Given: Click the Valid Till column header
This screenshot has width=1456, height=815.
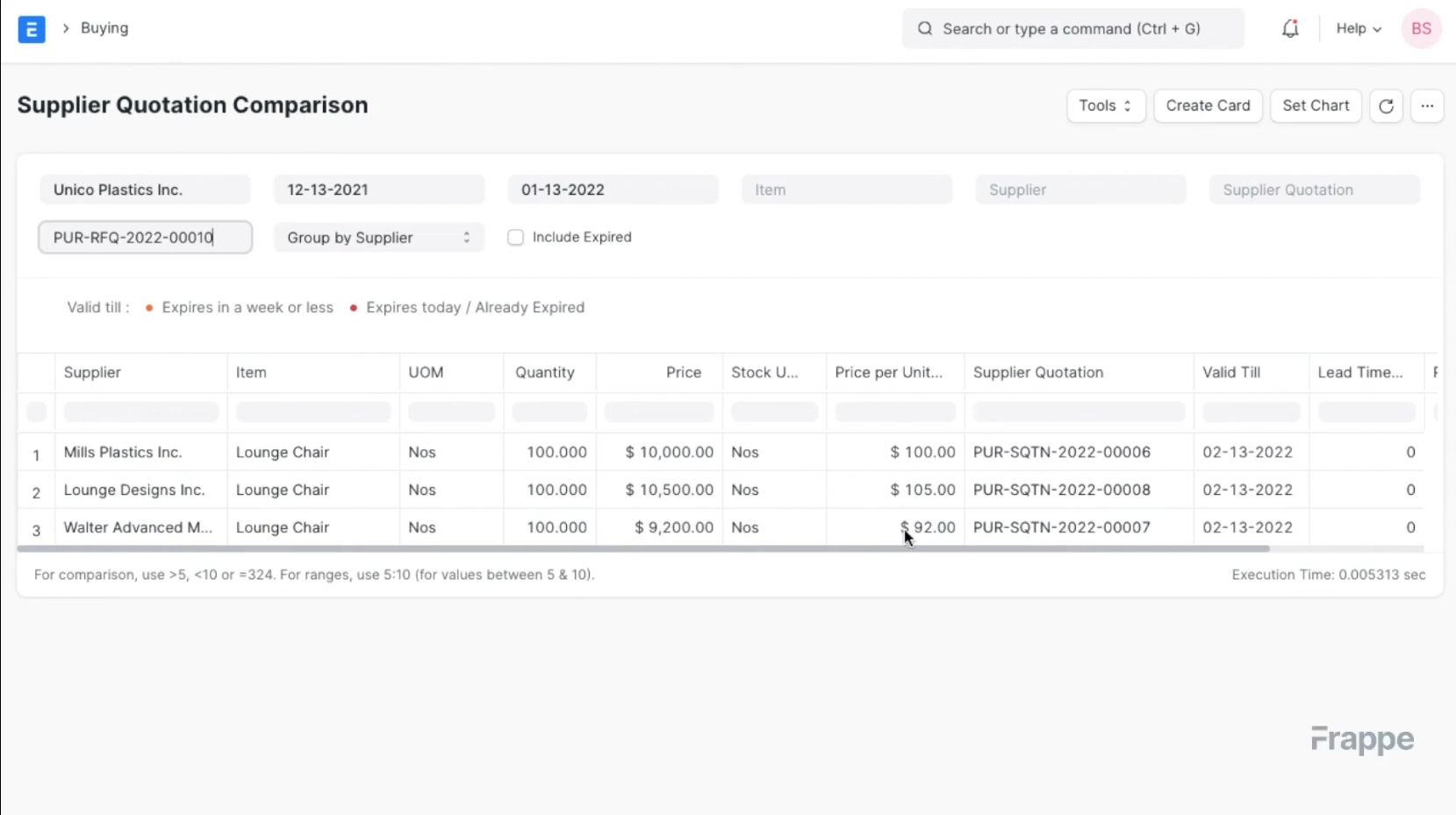Looking at the screenshot, I should [1251, 373].
